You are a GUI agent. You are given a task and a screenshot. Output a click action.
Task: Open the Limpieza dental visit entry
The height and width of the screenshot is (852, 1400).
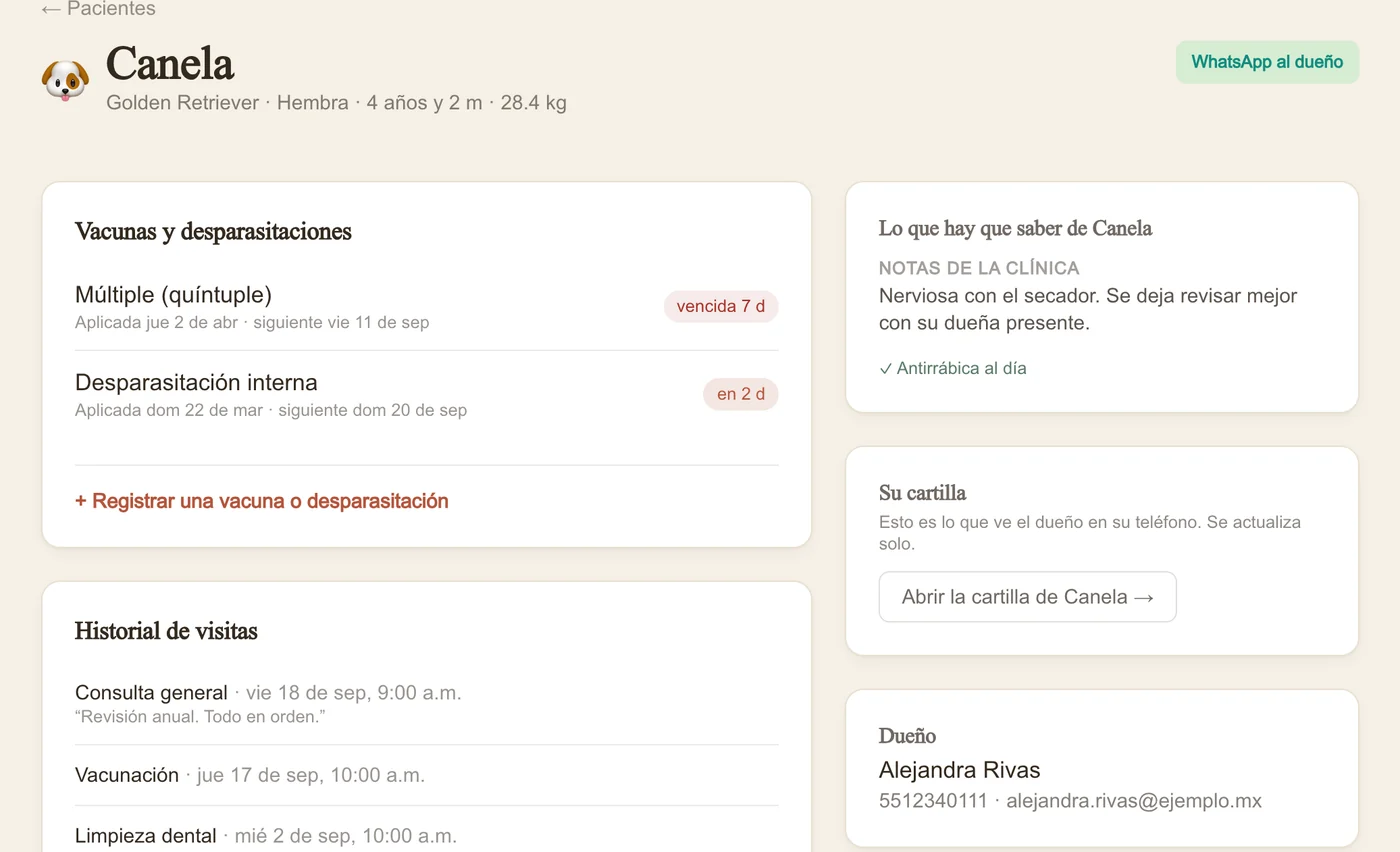point(426,836)
